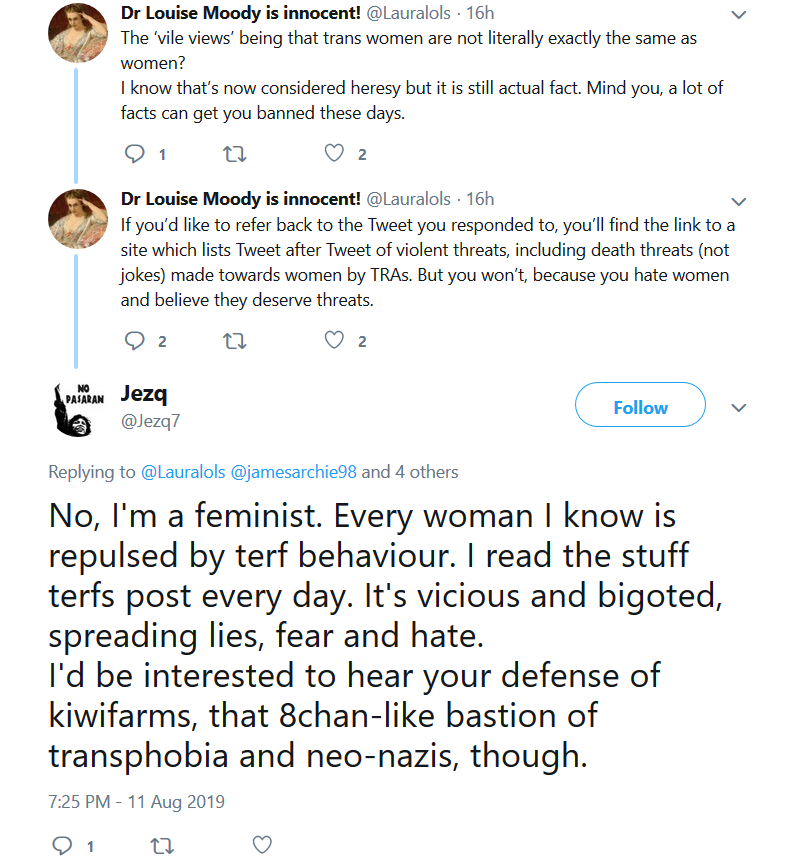The height and width of the screenshot is (864, 793).
Task: Open the 7:25 PM - 11 Aug 2019 timestamp
Action: pyautogui.click(x=137, y=802)
